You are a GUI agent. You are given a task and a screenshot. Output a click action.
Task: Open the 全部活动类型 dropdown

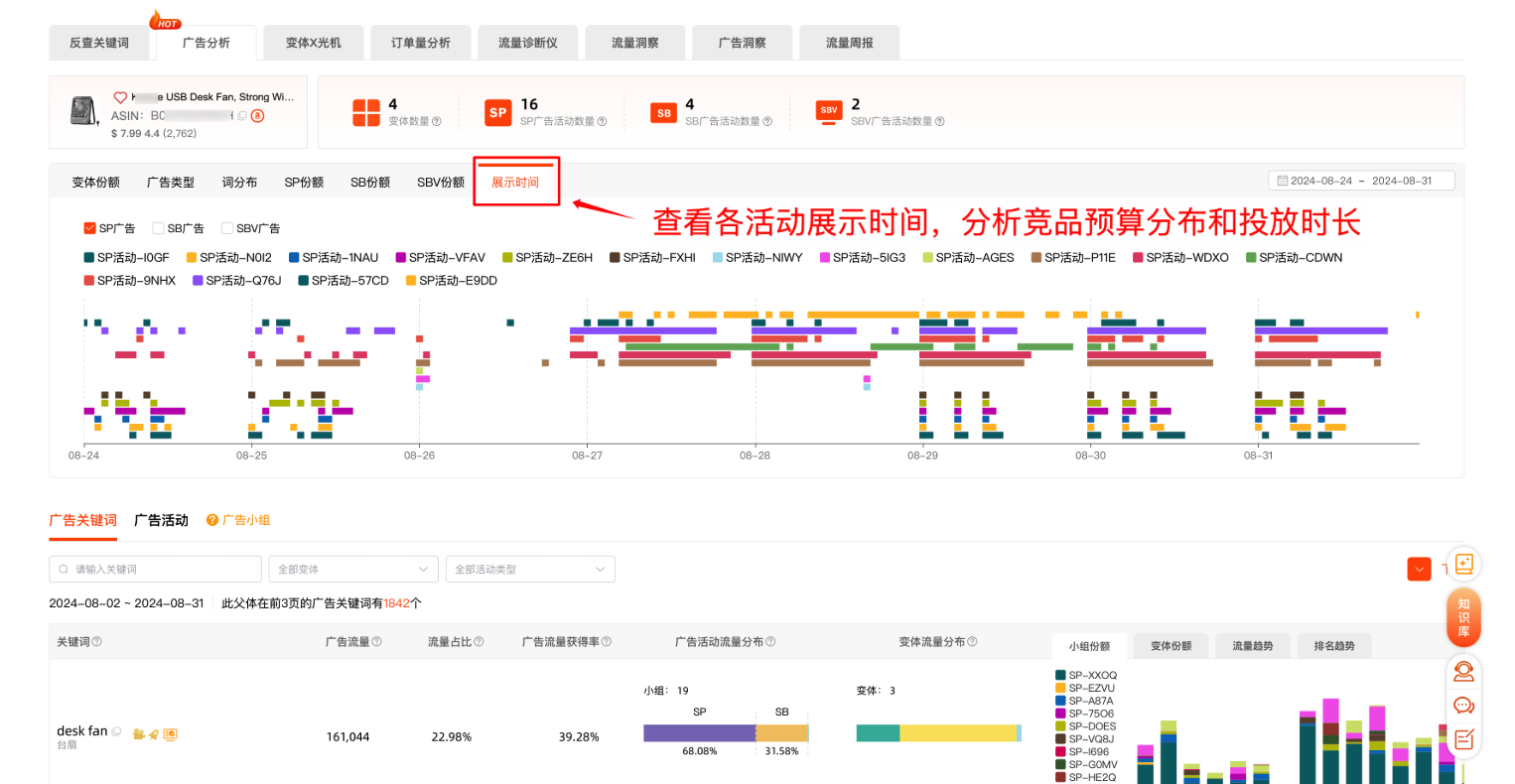(x=530, y=569)
